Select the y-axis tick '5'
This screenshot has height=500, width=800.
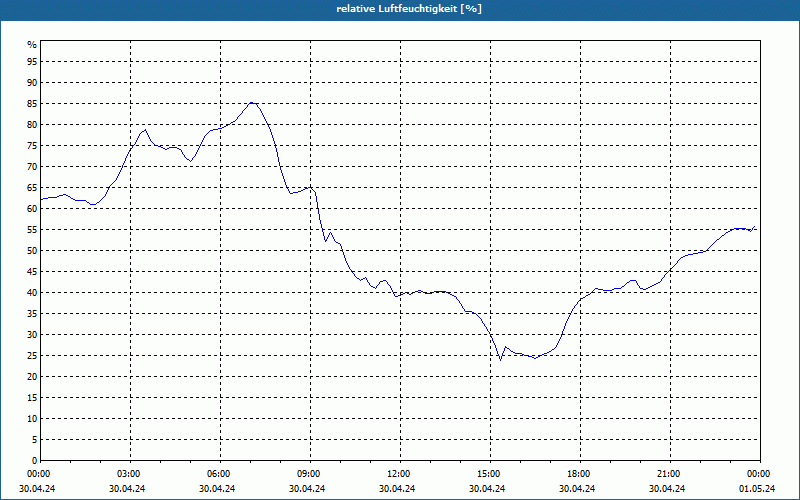click(x=35, y=440)
